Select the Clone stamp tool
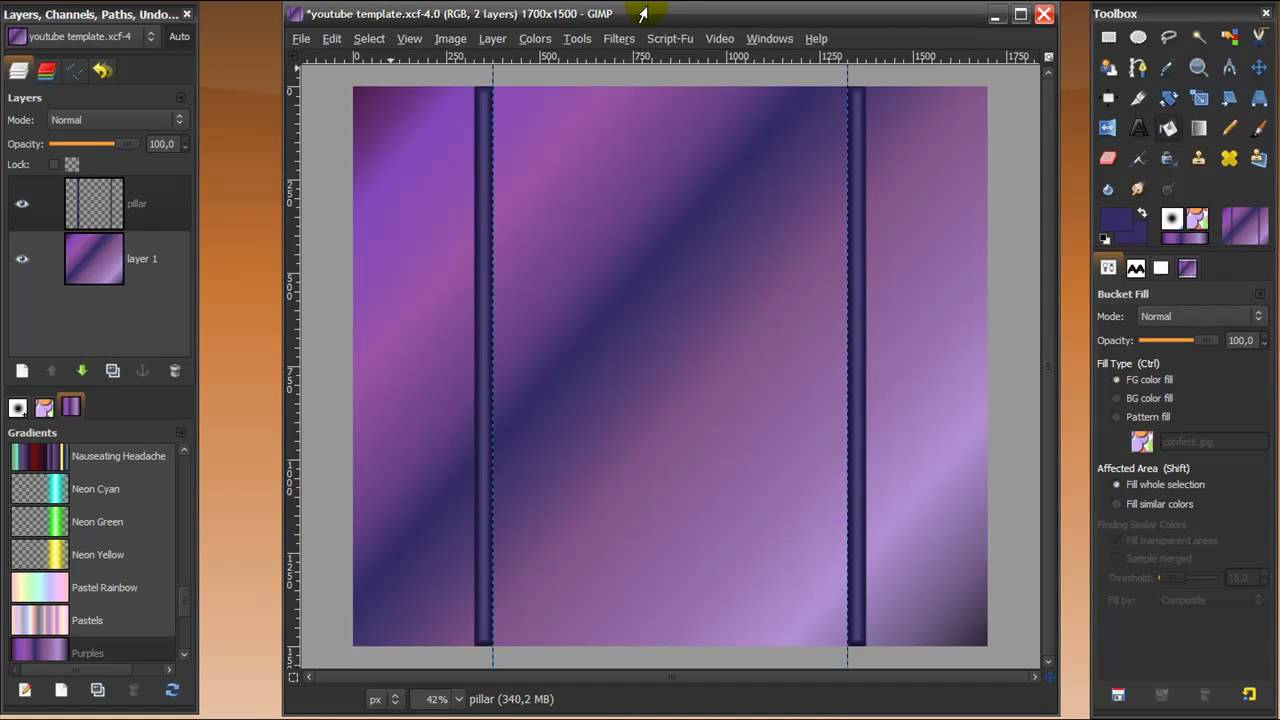The image size is (1280, 720). coord(1199,158)
